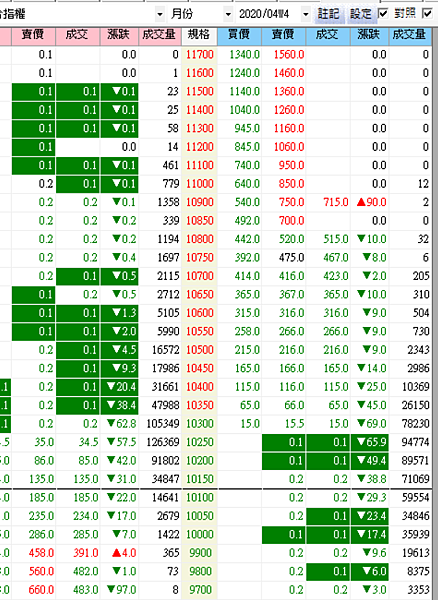Sort by call-side 賣價 pink header
This screenshot has width=438, height=600.
pyautogui.click(x=33, y=35)
